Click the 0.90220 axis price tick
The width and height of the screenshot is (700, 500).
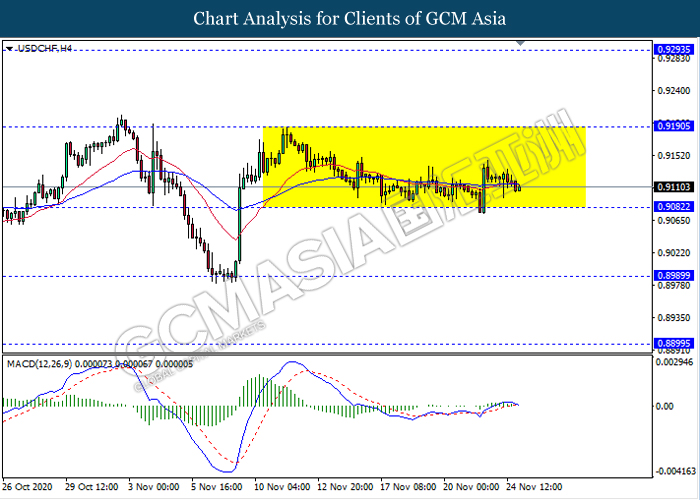[x=674, y=253]
